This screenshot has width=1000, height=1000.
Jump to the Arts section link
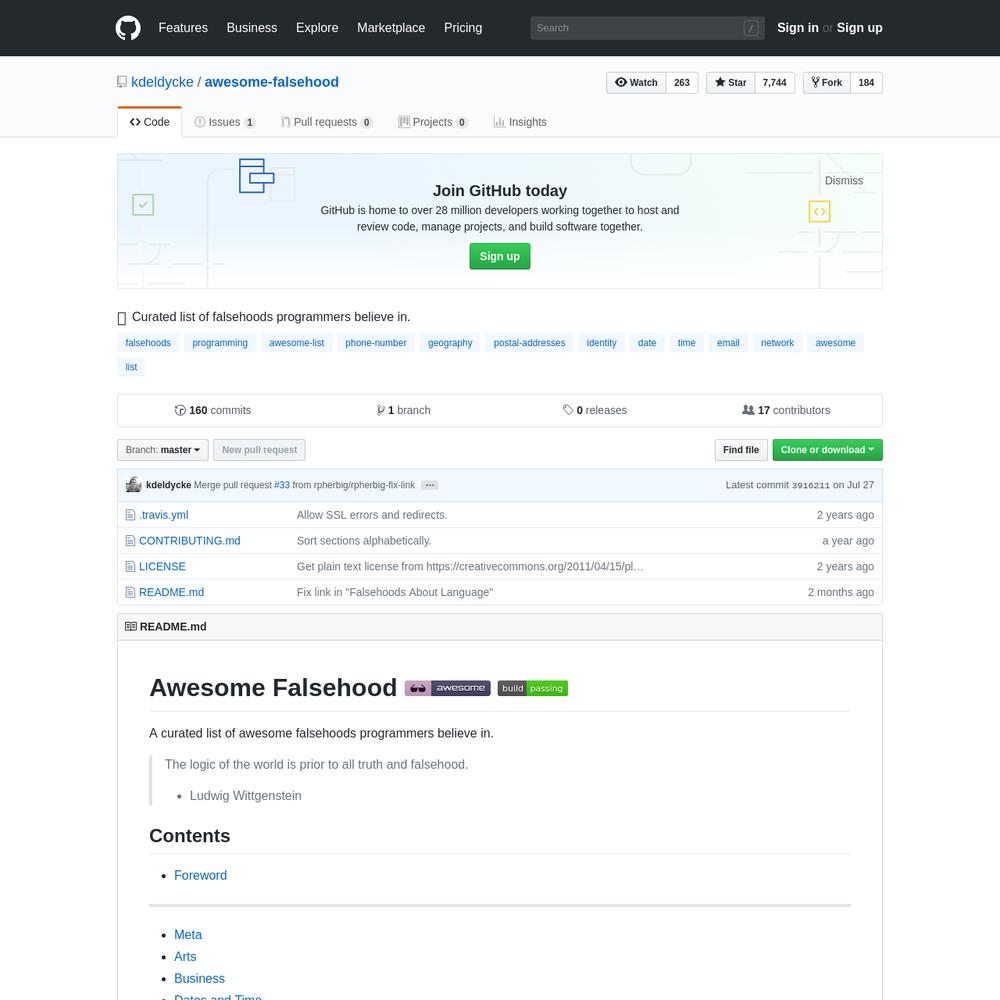click(x=185, y=957)
